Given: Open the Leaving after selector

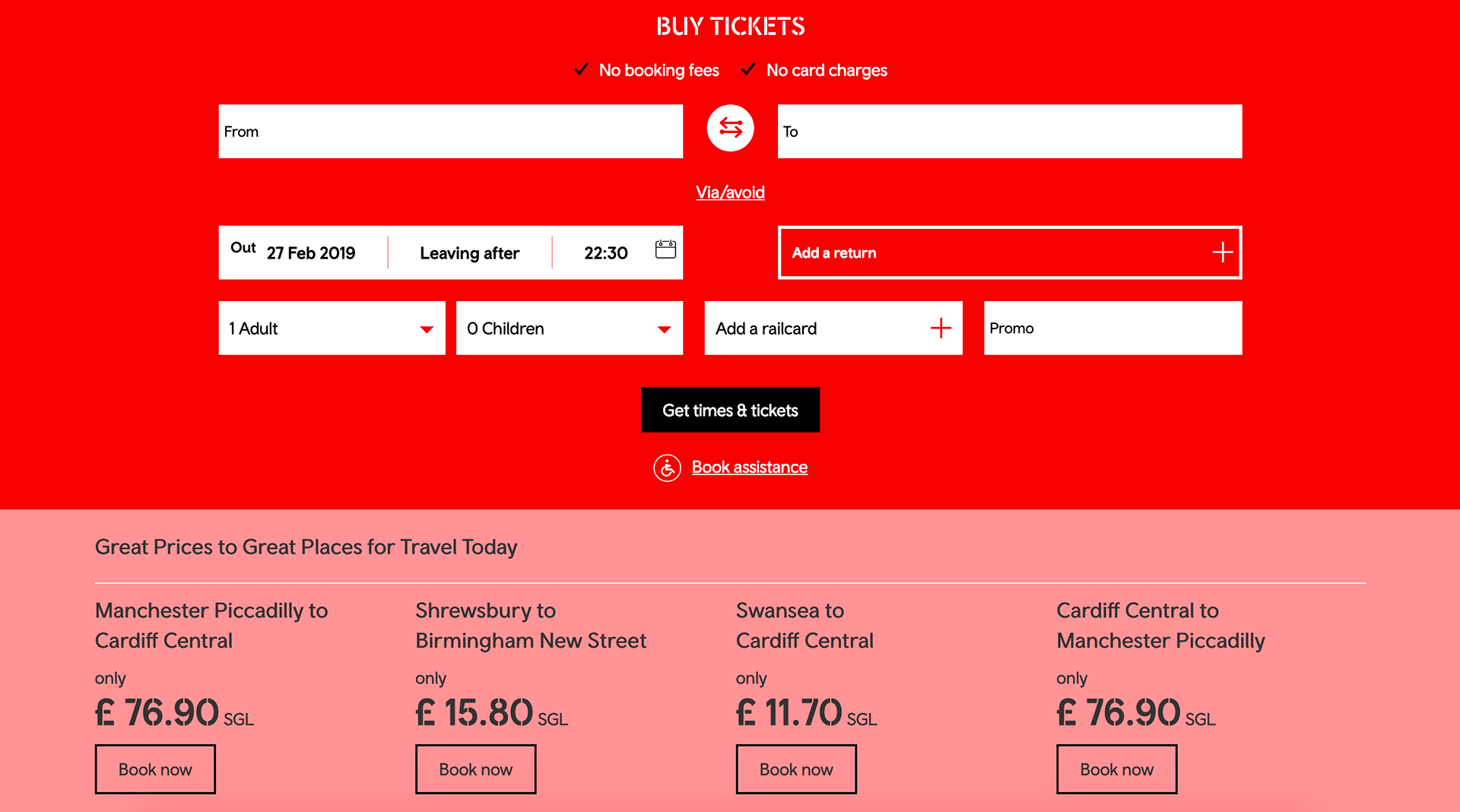Looking at the screenshot, I should 469,253.
